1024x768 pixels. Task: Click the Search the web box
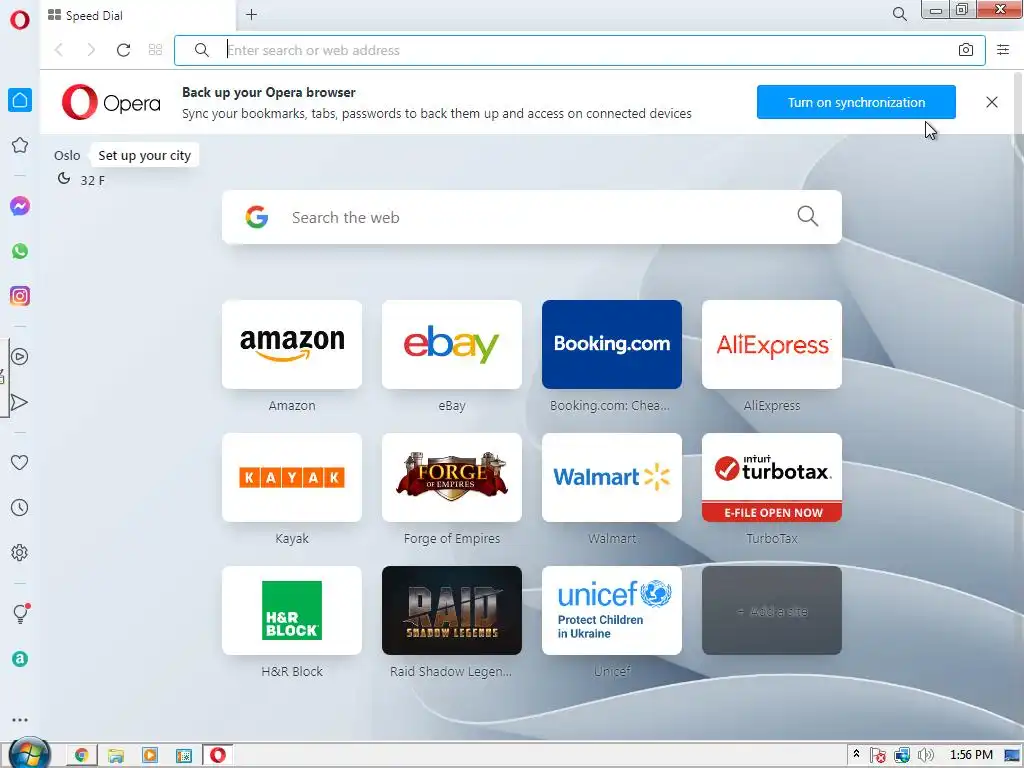[532, 217]
